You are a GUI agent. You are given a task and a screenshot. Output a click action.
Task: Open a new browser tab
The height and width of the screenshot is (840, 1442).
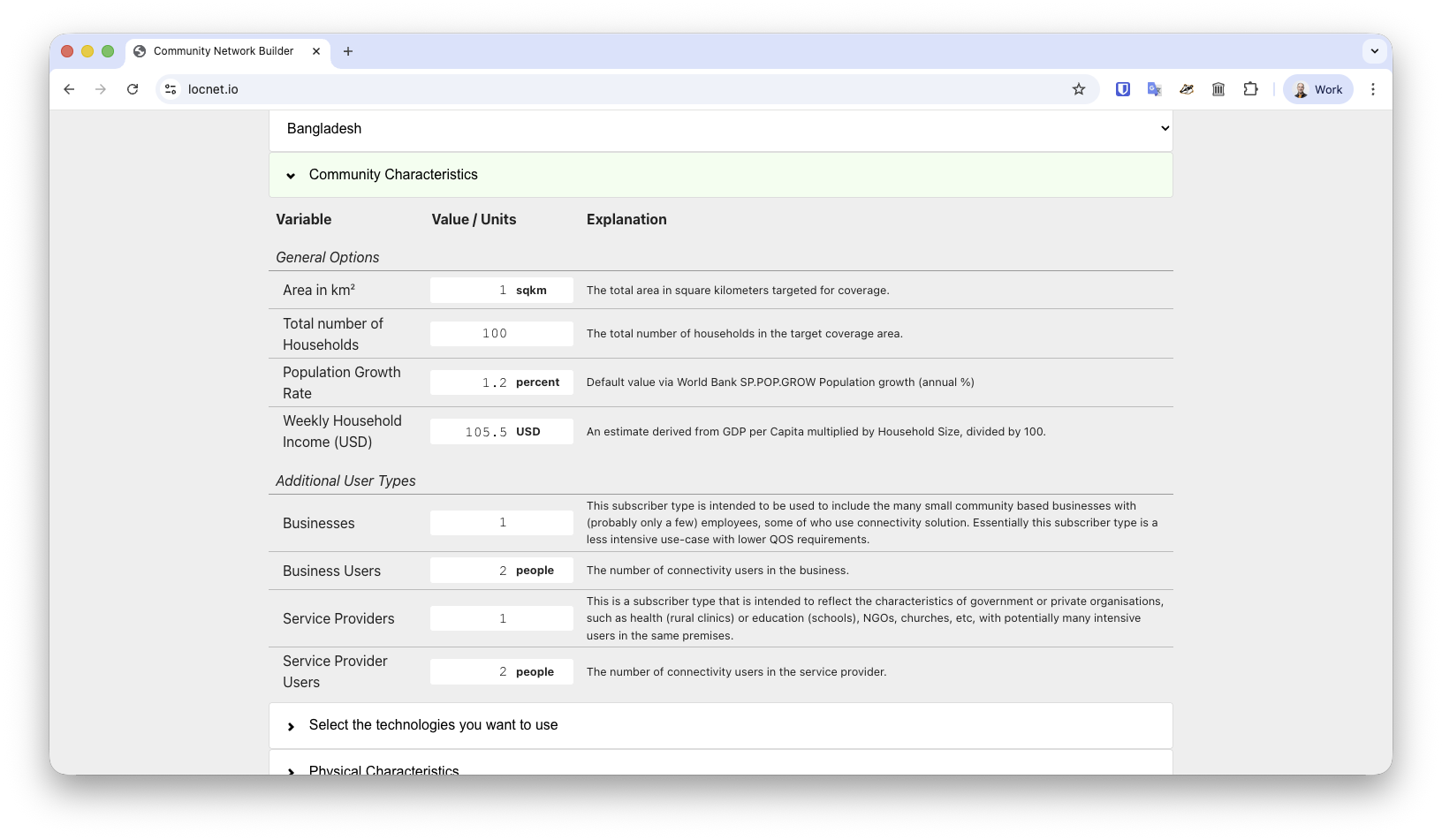(x=348, y=51)
